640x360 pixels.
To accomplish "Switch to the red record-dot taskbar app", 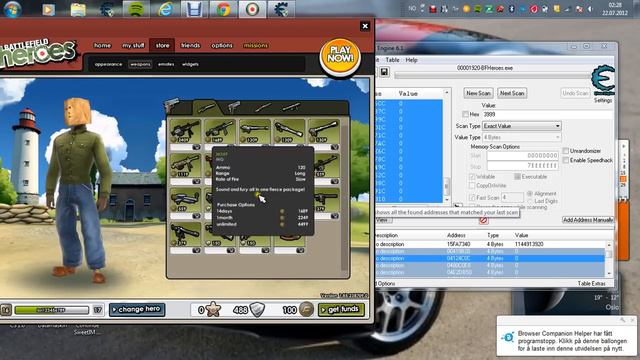I will tap(252, 9).
